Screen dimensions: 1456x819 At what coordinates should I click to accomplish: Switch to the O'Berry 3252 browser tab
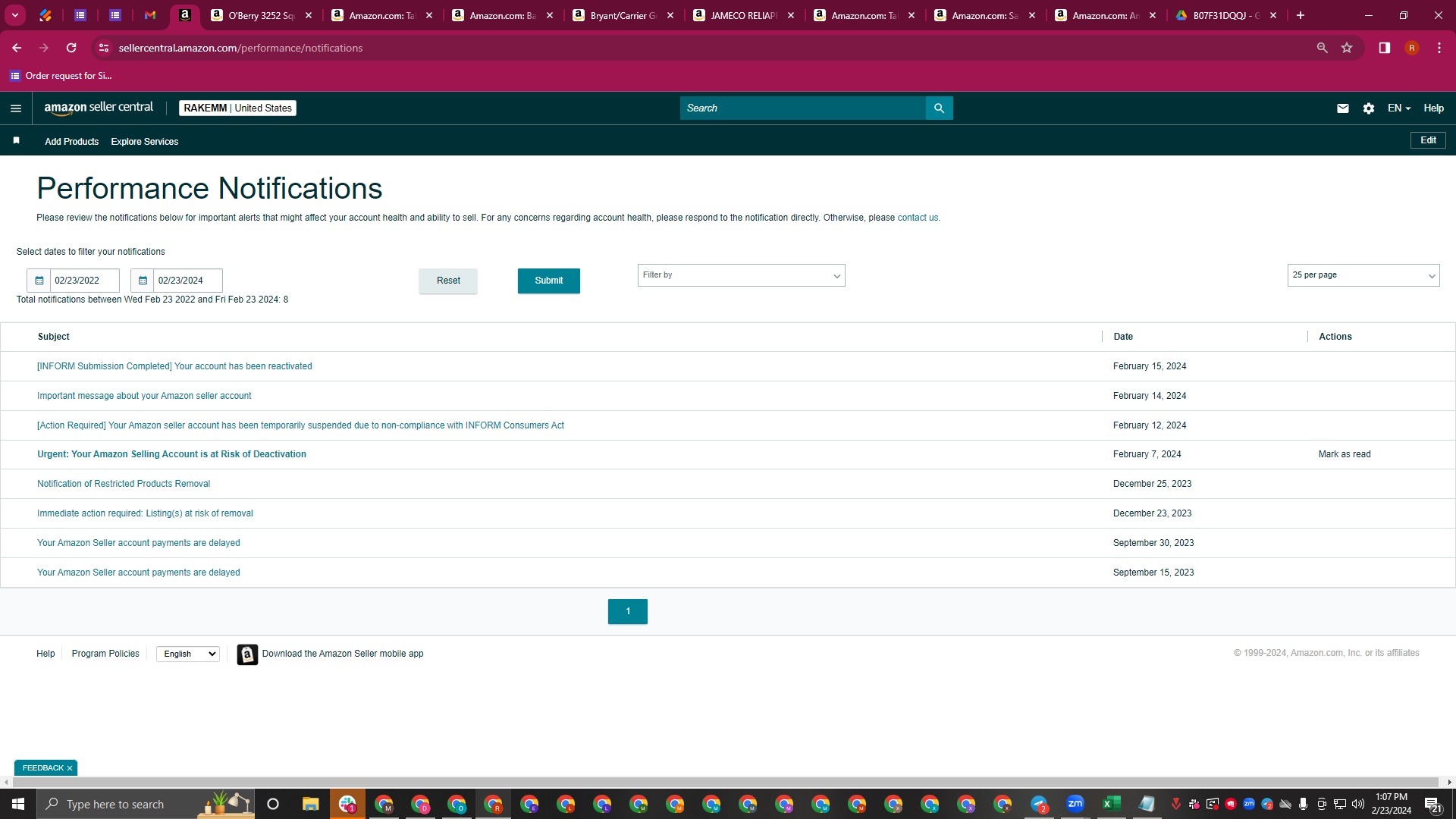coord(261,15)
